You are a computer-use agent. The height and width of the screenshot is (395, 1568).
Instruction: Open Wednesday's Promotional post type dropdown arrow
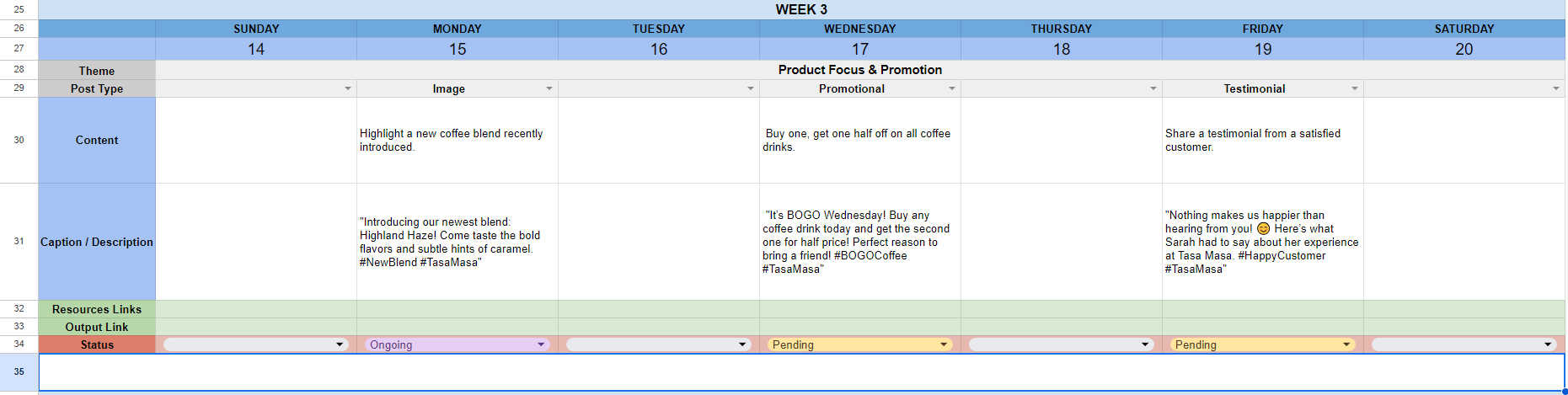click(x=952, y=88)
